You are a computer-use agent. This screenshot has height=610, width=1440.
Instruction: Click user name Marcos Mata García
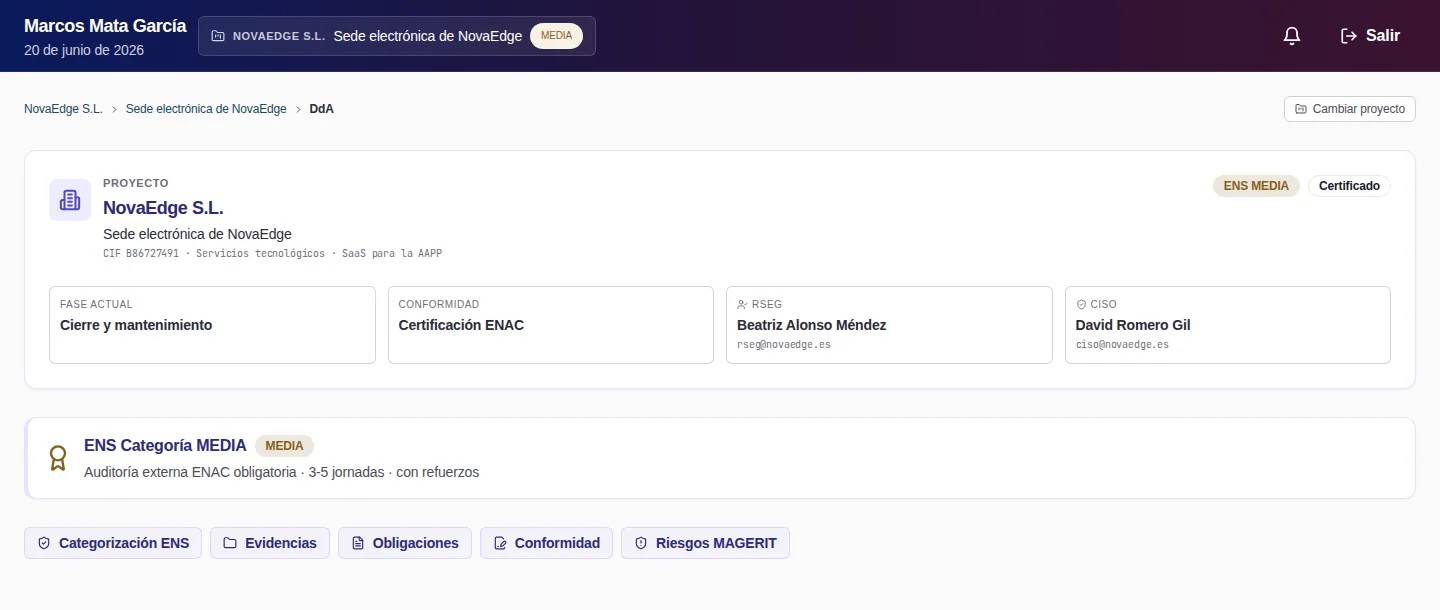105,26
